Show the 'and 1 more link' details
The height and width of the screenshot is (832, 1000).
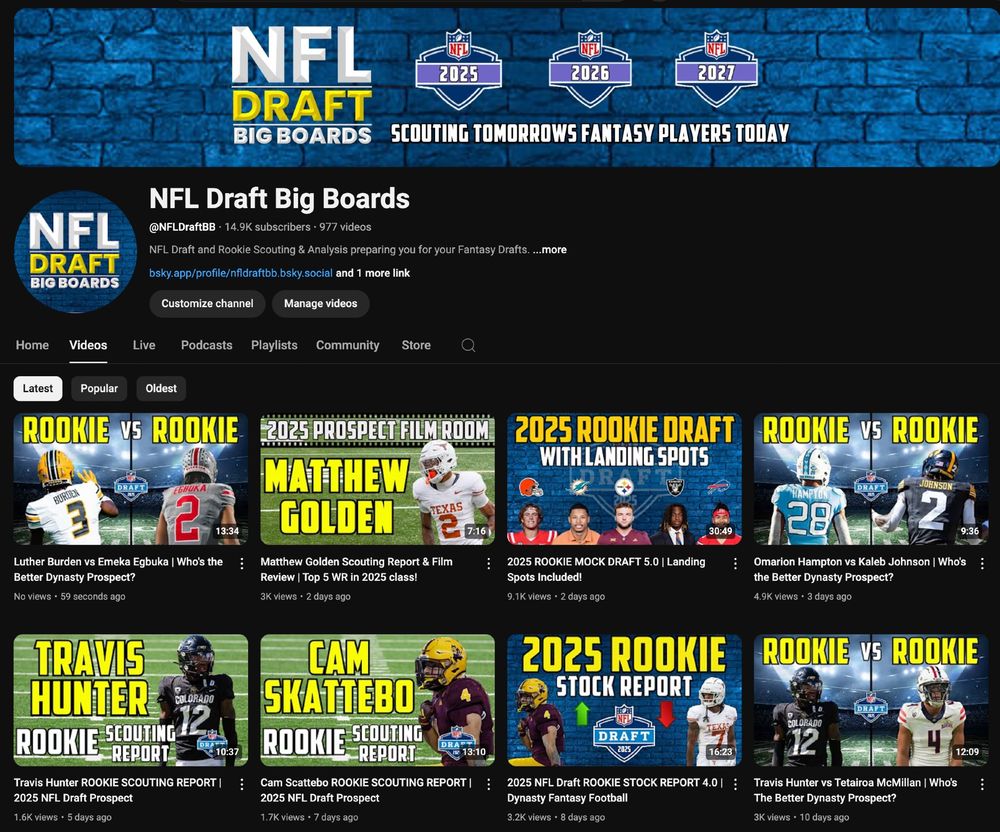(373, 273)
